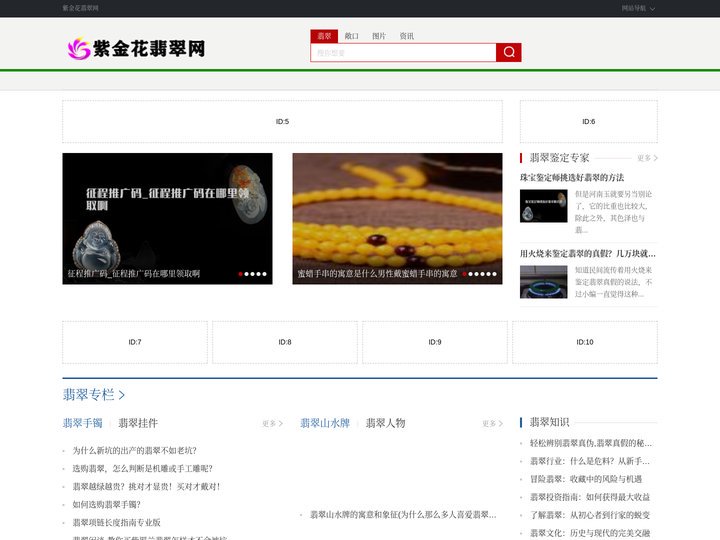The width and height of the screenshot is (720, 540).
Task: Click the ID:8 ad placeholder
Action: [285, 342]
